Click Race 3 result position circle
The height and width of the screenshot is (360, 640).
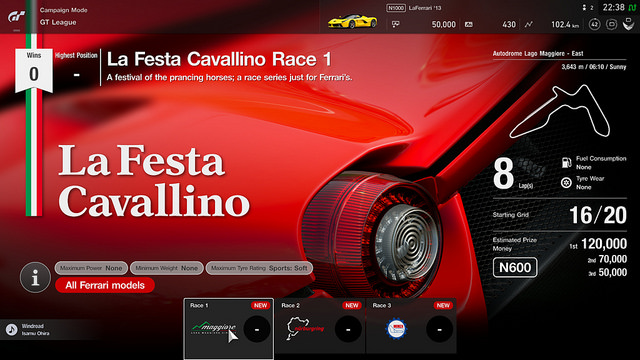tap(440, 329)
